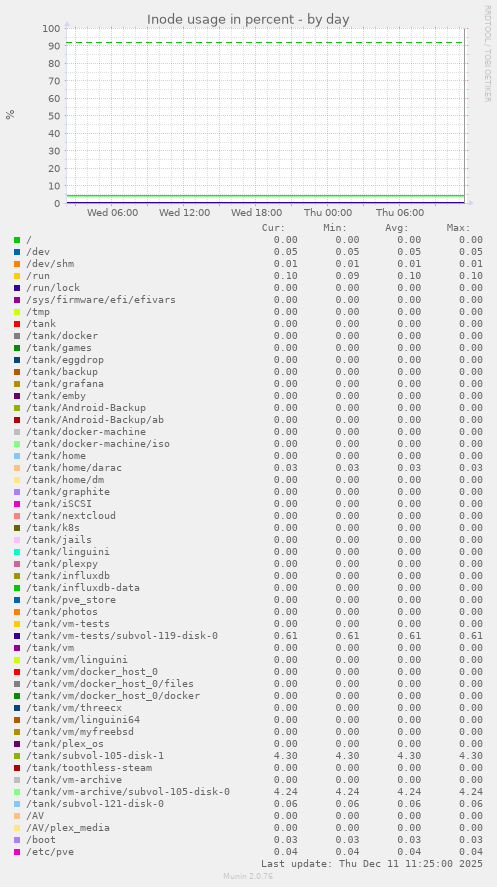Screen dimensions: 497x887
Task: Click /tank/vm/threecx legend label
Action: tap(74, 708)
